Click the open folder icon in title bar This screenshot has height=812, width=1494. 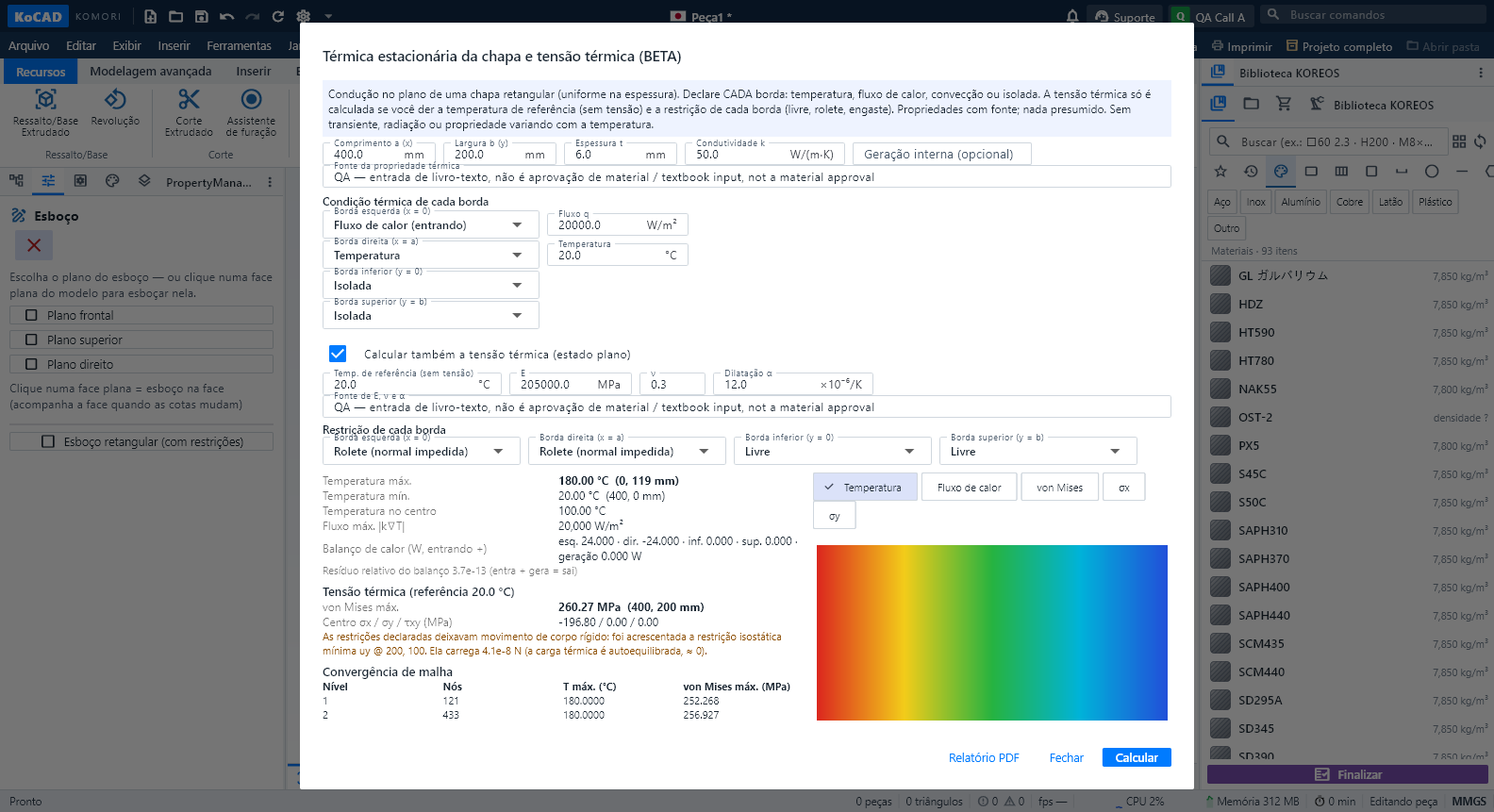(x=176, y=16)
